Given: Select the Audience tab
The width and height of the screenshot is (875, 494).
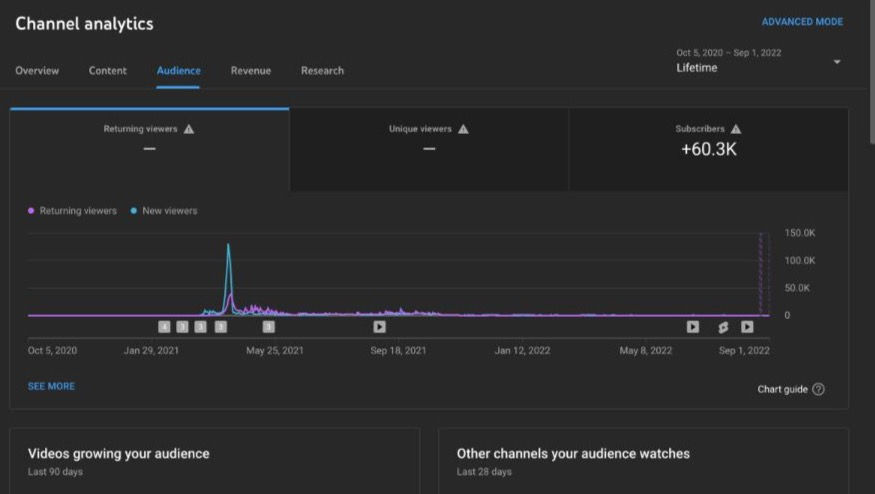Looking at the screenshot, I should click(x=179, y=71).
